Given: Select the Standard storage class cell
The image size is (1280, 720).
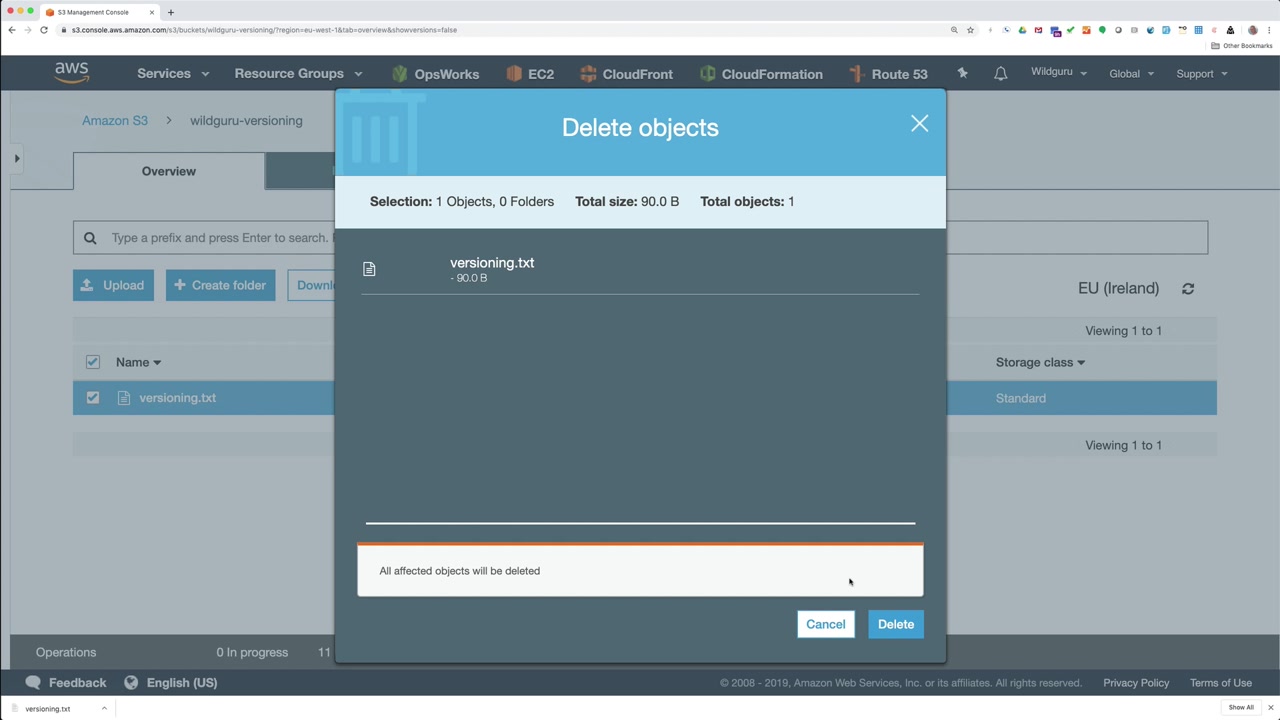Looking at the screenshot, I should point(1021,398).
